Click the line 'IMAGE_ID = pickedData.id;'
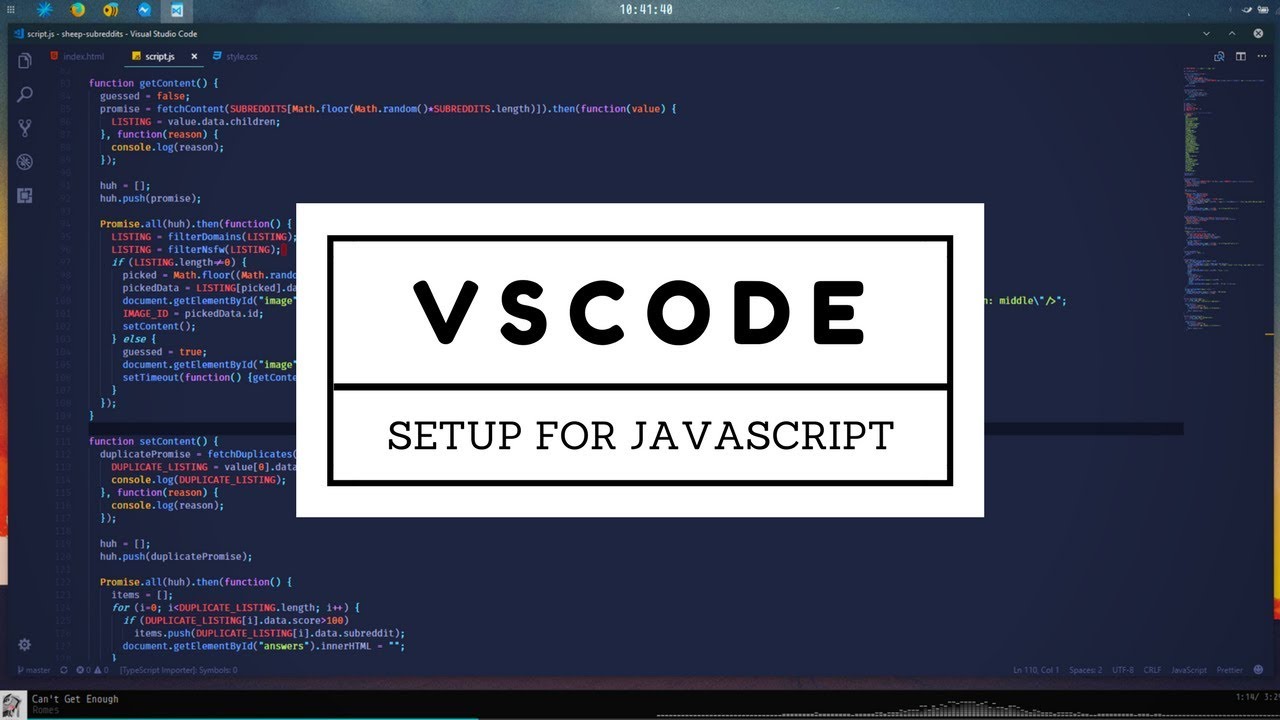Image resolution: width=1280 pixels, height=720 pixels. click(x=193, y=313)
